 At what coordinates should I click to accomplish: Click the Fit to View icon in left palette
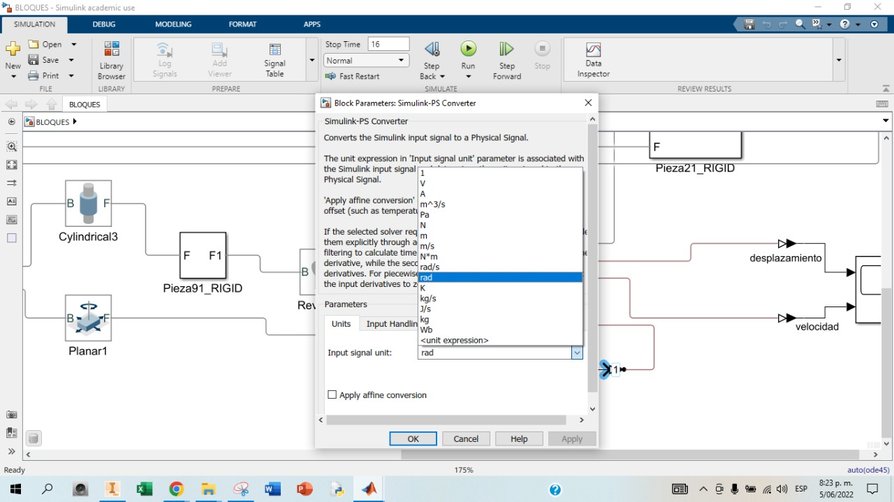[11, 164]
